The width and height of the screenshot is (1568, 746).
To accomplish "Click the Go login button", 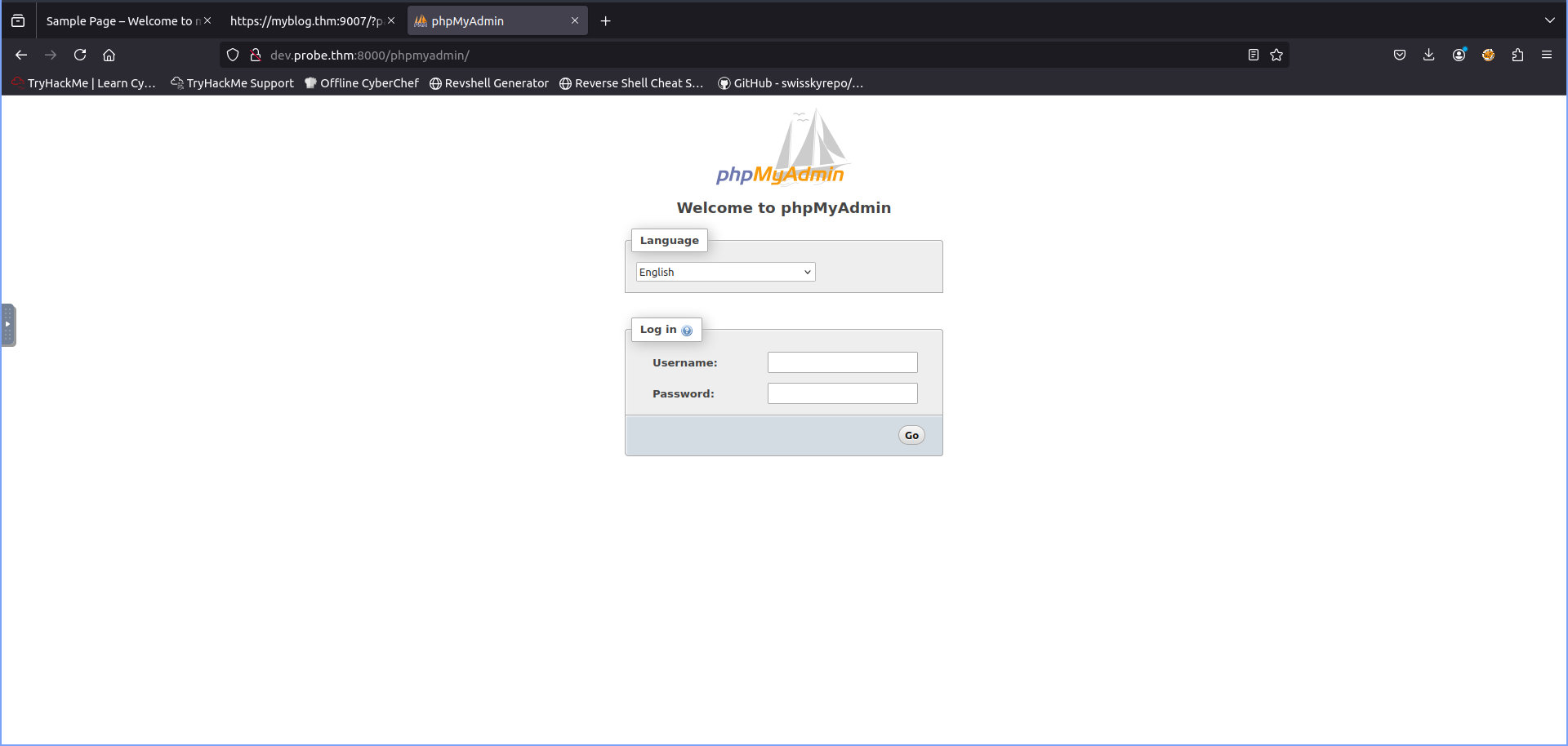I will pyautogui.click(x=911, y=435).
